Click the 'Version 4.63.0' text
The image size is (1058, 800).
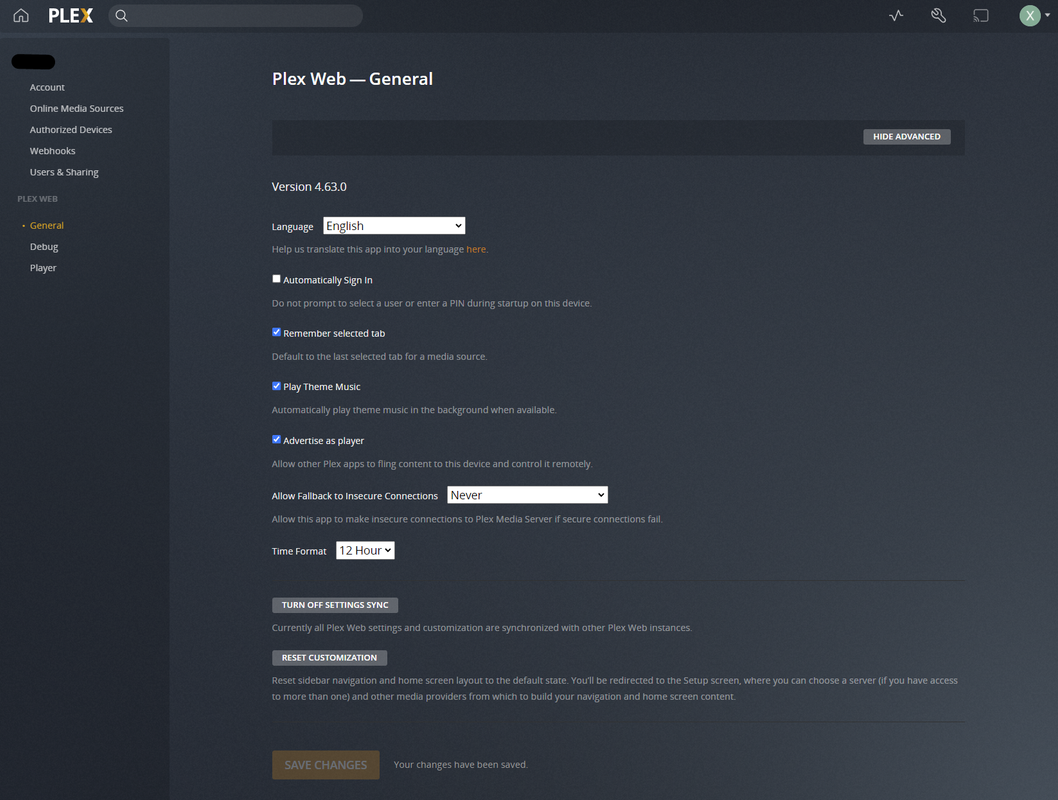[309, 187]
